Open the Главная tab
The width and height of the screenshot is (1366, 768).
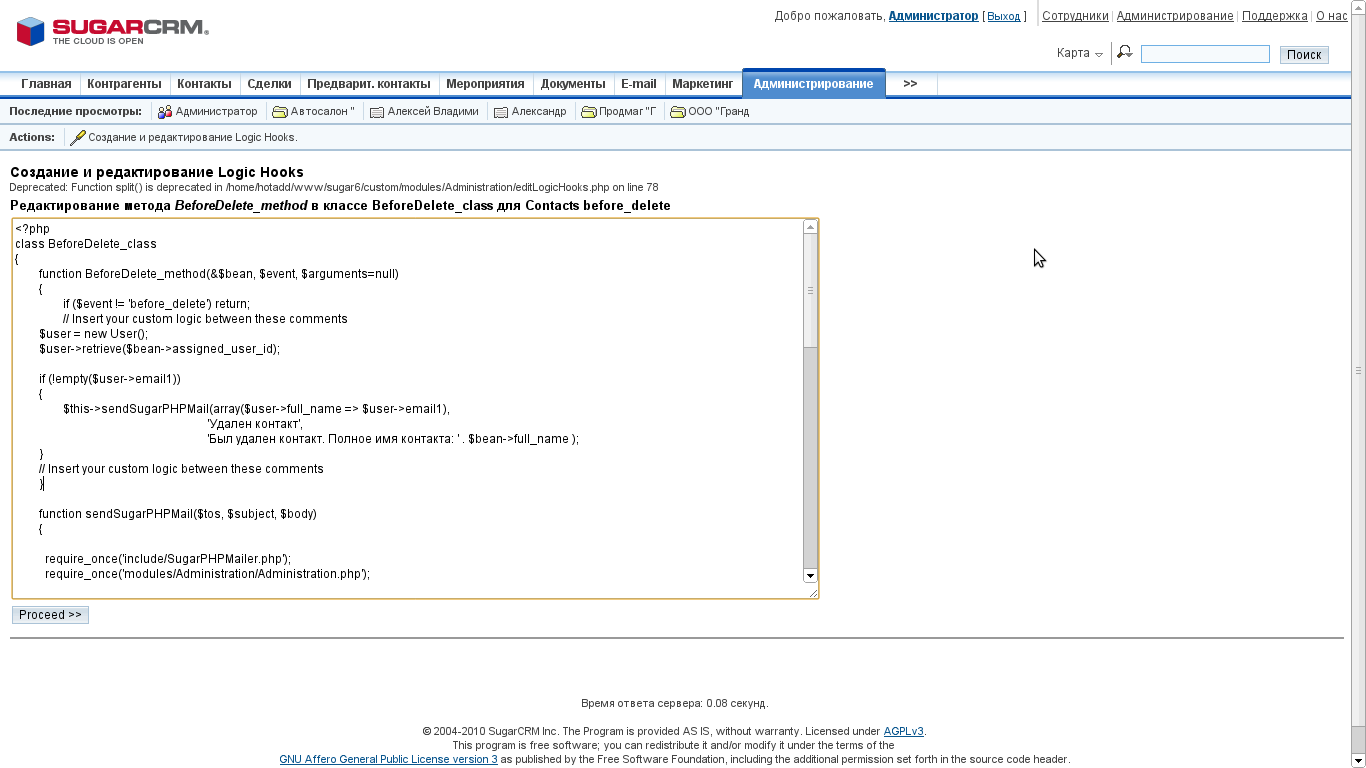pos(46,84)
